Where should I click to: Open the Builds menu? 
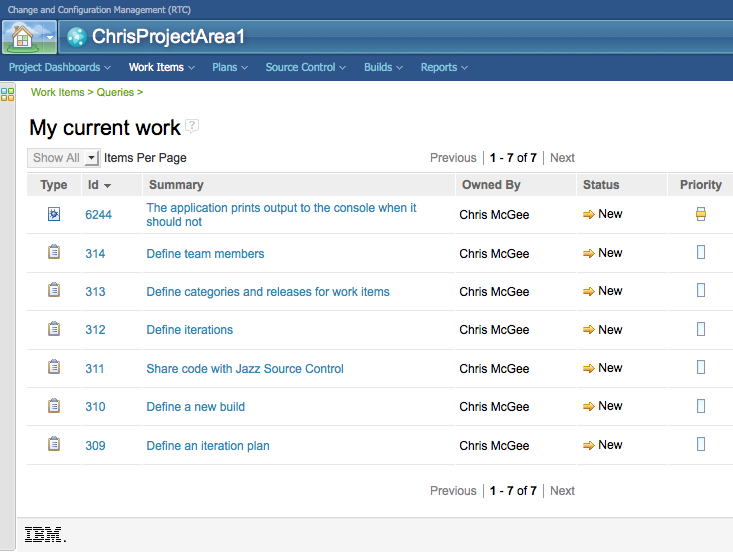[383, 68]
